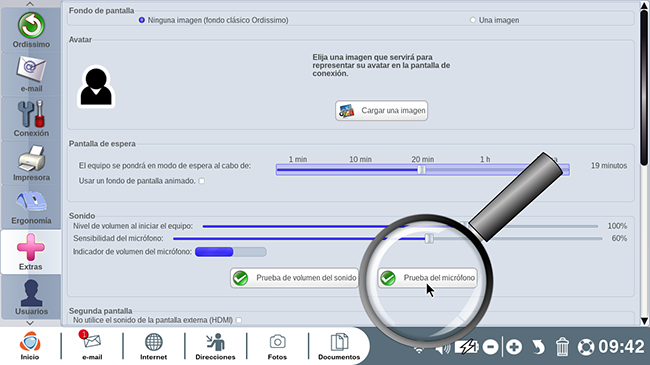
Task: Click the battery charging icon
Action: (x=467, y=347)
